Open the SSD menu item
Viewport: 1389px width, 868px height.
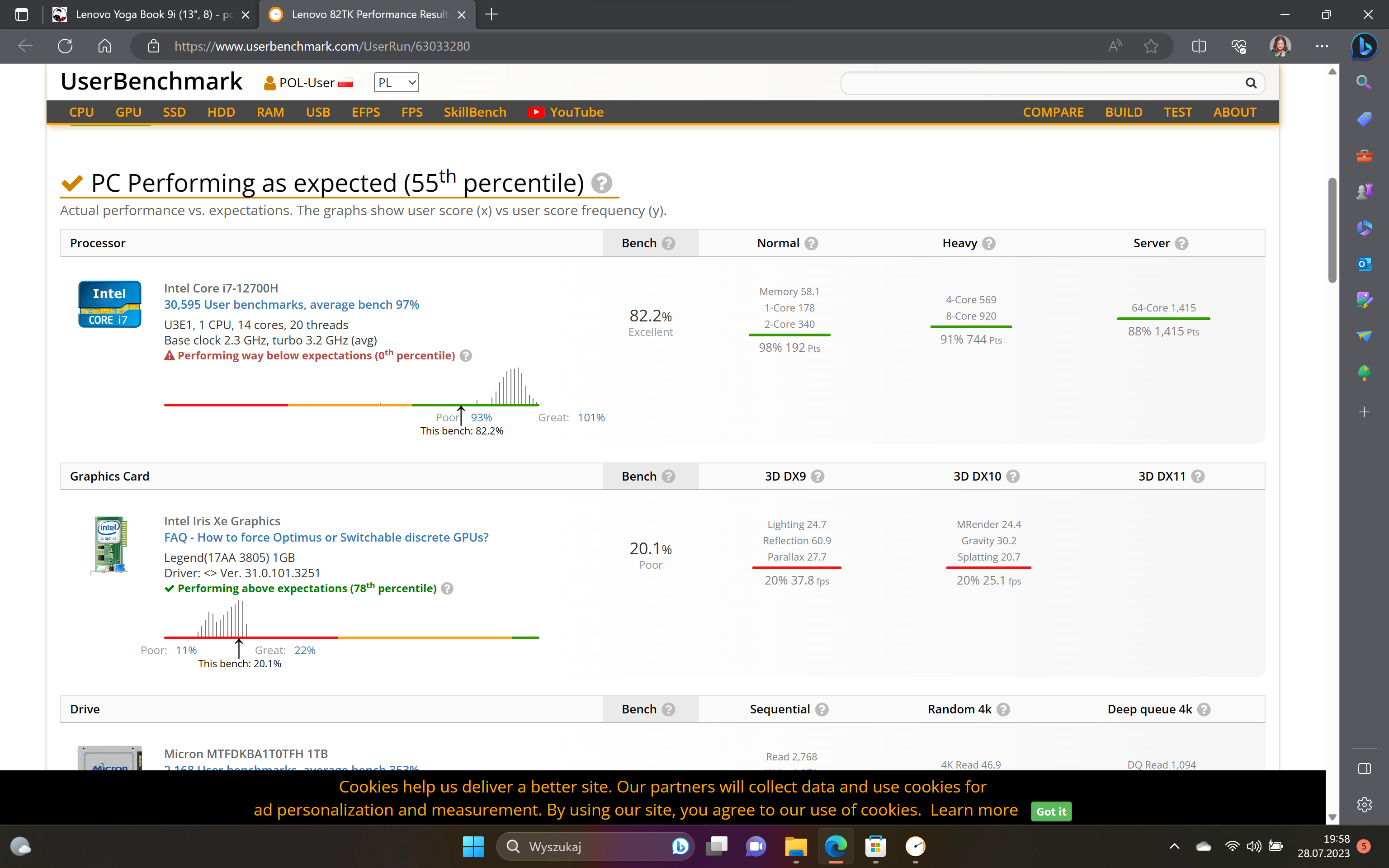click(174, 113)
